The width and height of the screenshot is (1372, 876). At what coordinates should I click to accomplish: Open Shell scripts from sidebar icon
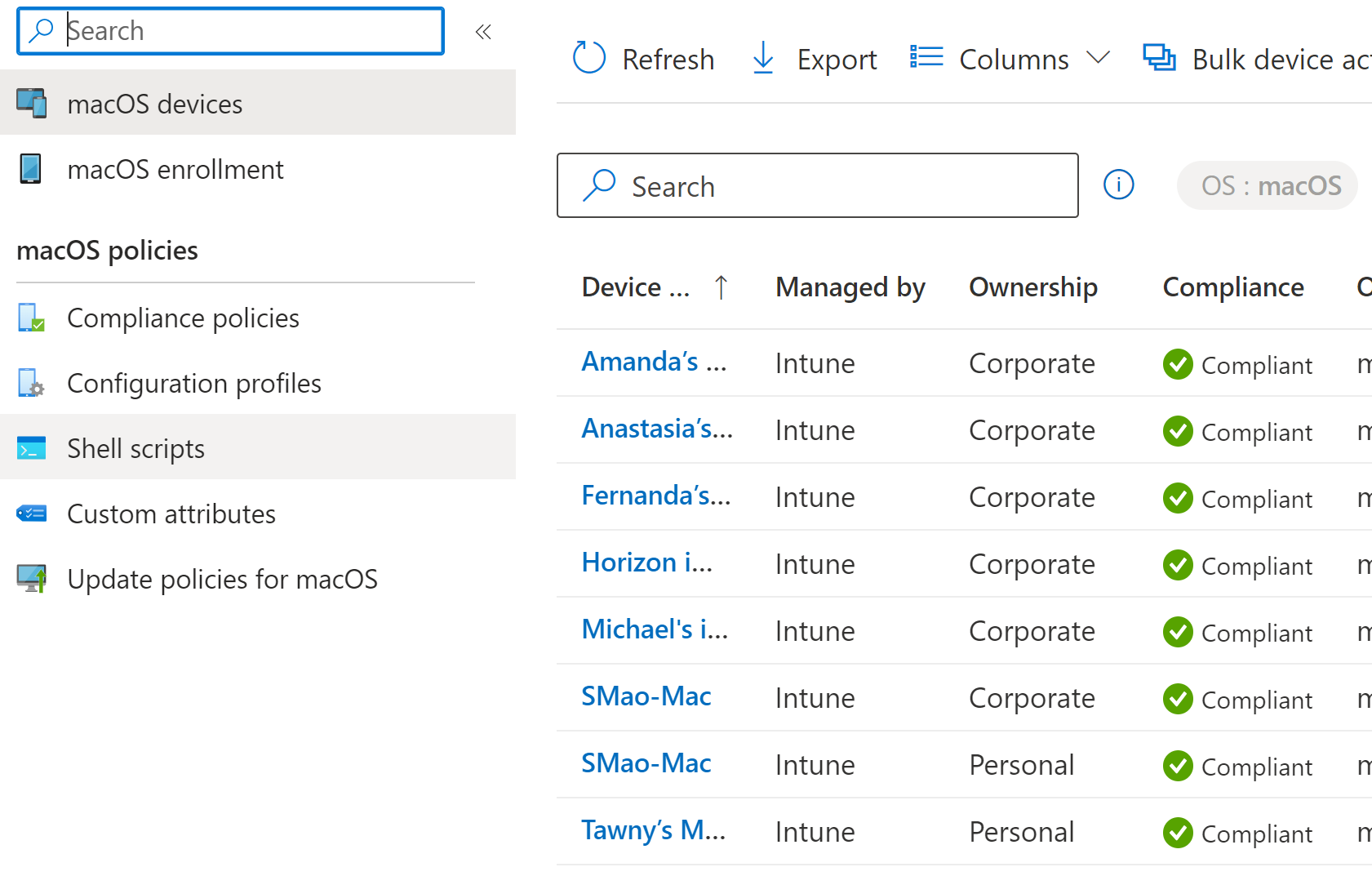click(x=32, y=448)
